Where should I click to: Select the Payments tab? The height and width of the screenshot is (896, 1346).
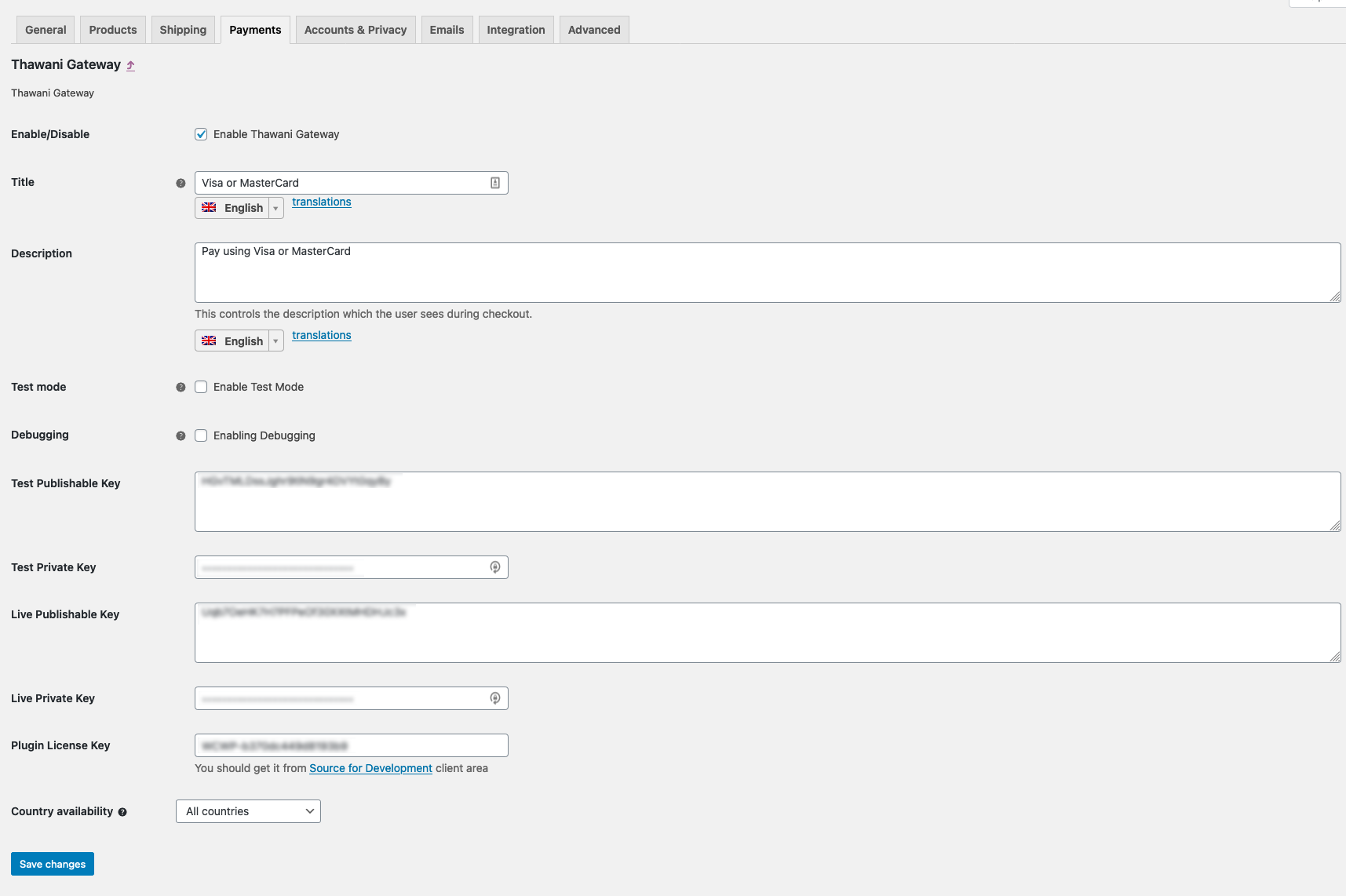coord(255,30)
